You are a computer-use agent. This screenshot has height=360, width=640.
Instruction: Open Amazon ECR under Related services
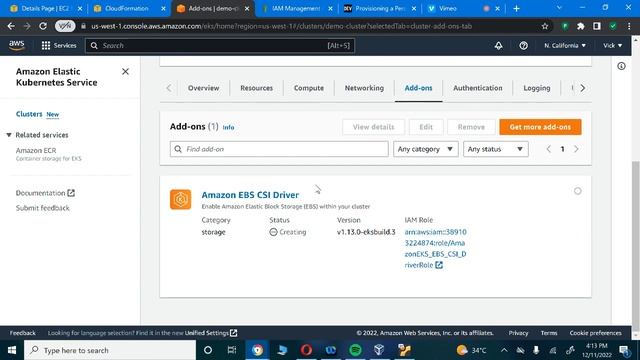[36, 150]
